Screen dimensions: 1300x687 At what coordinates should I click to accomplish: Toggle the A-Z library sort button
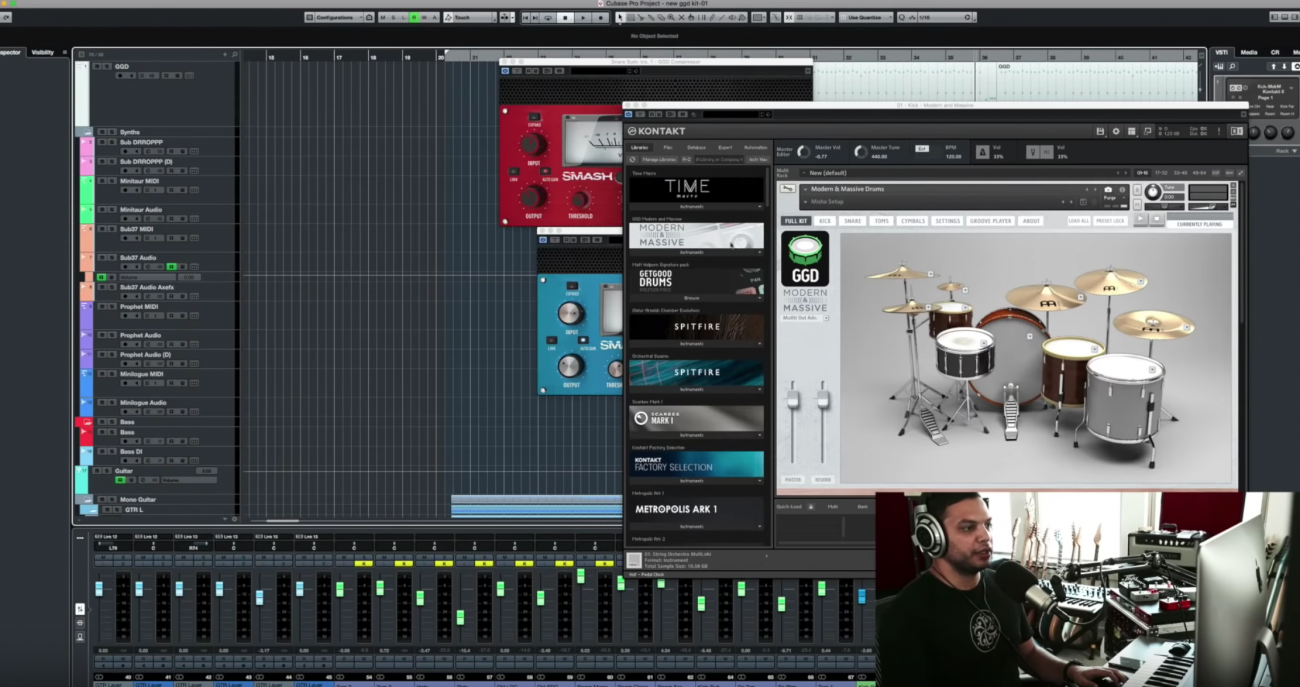tap(686, 159)
